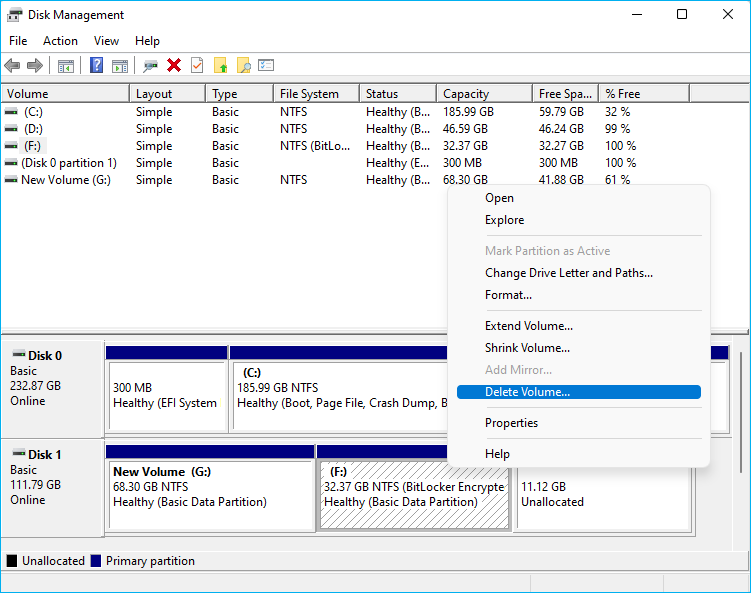This screenshot has width=751, height=593.
Task: Click Format... in the context menu
Action: tap(508, 295)
